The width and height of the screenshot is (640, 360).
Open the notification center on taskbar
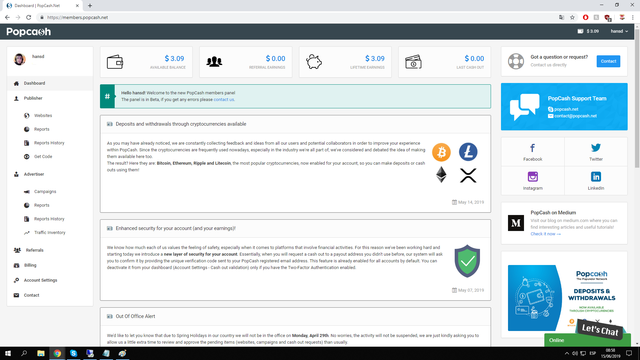tap(629, 353)
